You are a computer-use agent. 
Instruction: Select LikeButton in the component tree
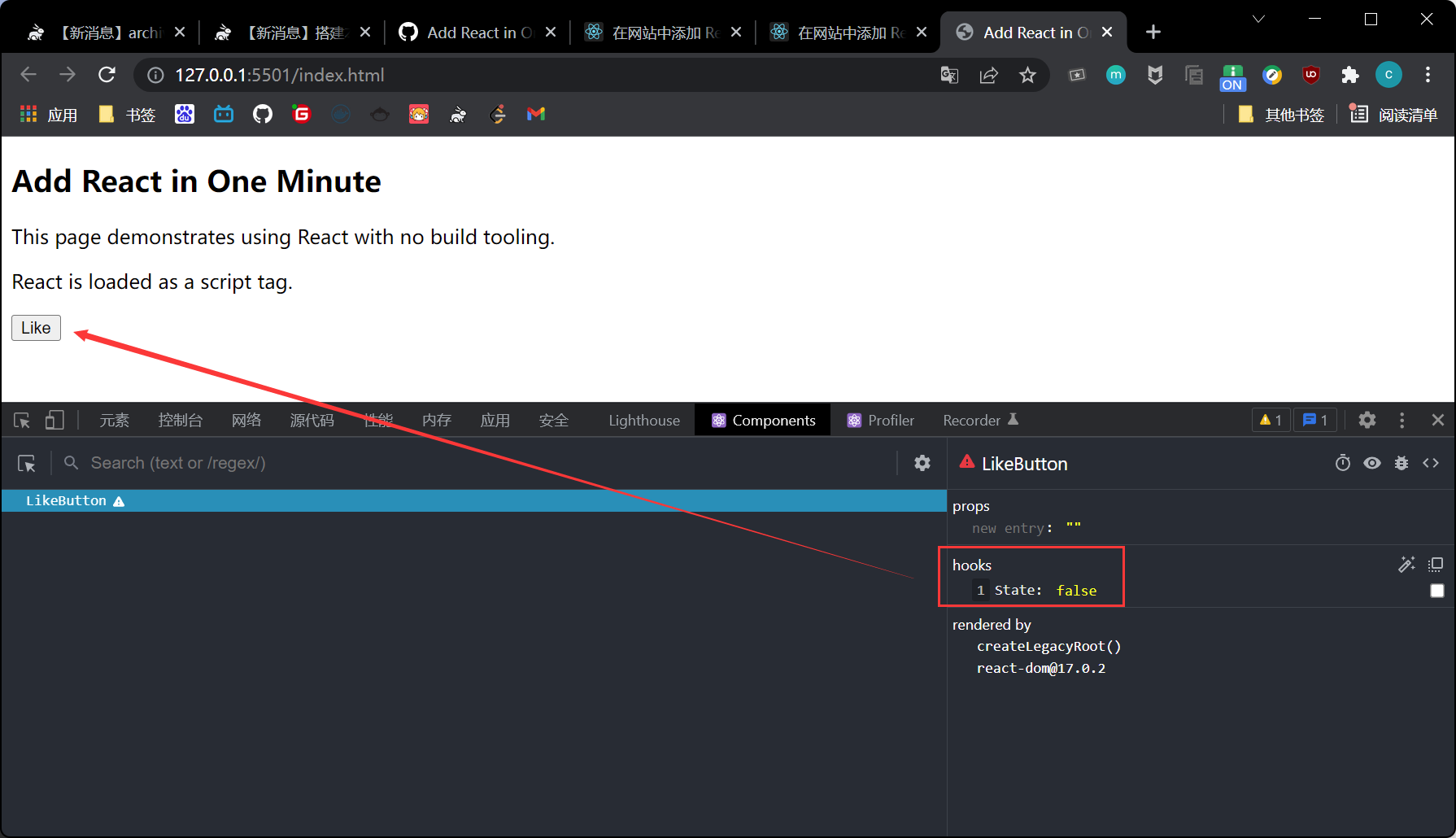[67, 500]
